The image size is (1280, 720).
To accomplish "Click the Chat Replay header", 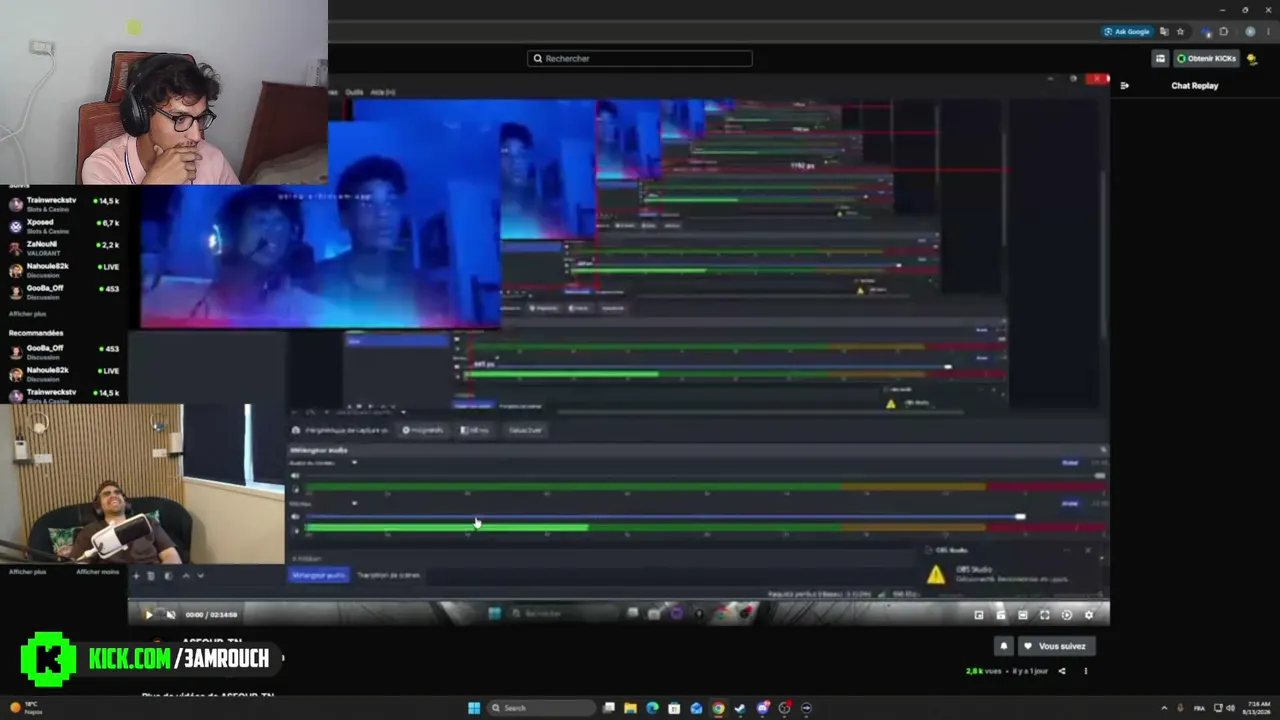I will (x=1195, y=86).
